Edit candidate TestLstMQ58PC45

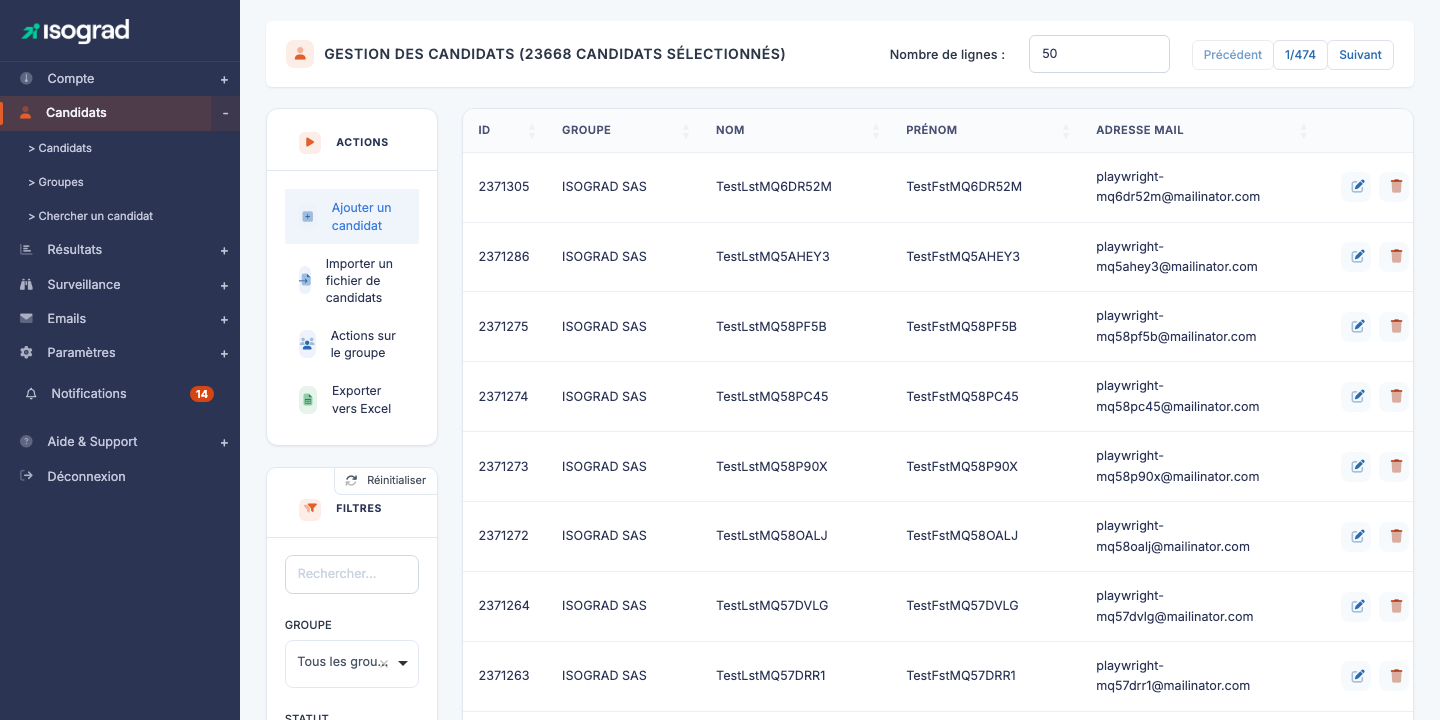click(x=1357, y=396)
